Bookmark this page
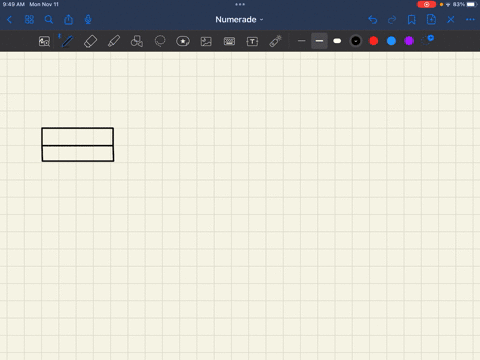480x360 pixels. click(x=412, y=20)
